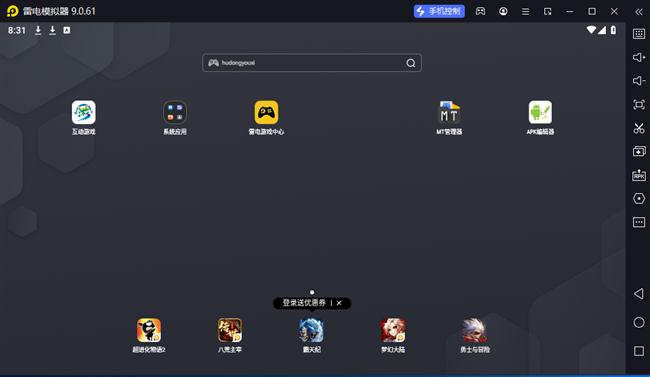
Task: Click the magnifier search icon
Action: click(x=411, y=63)
